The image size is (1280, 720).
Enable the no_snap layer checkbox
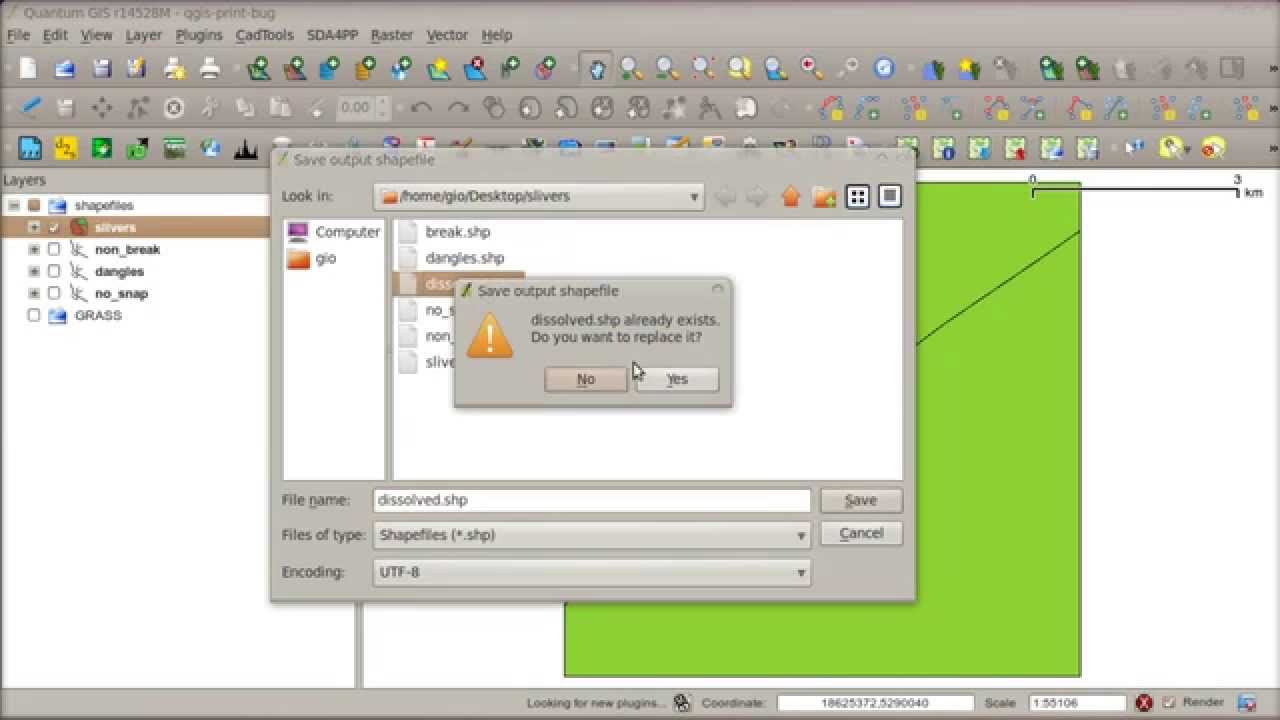[x=54, y=293]
